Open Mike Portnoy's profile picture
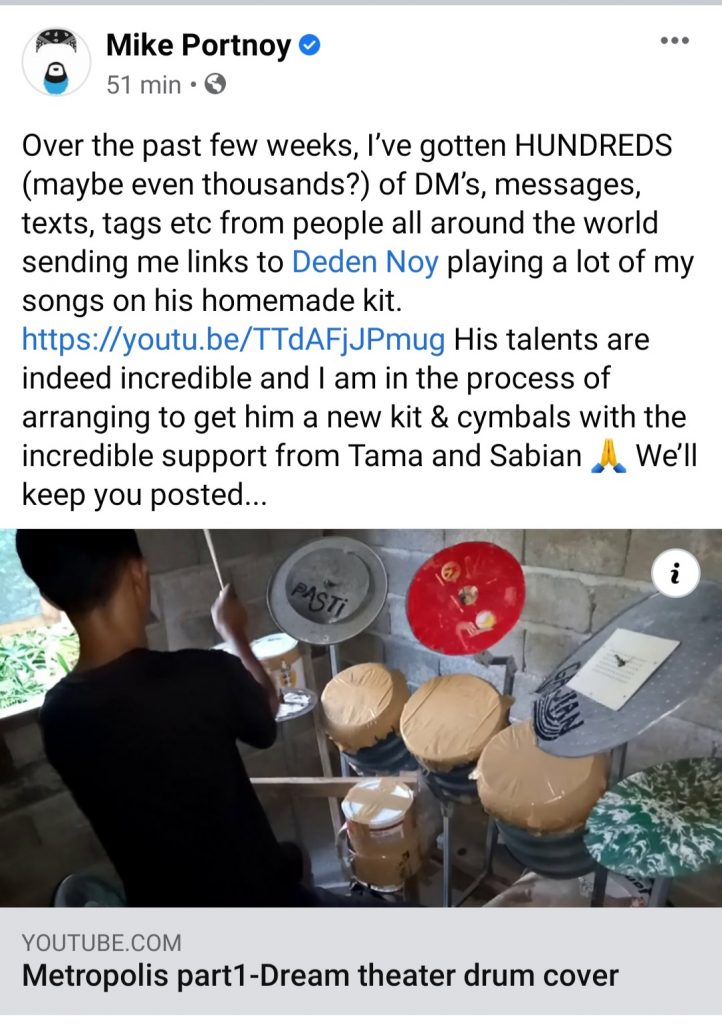 click(x=56, y=63)
